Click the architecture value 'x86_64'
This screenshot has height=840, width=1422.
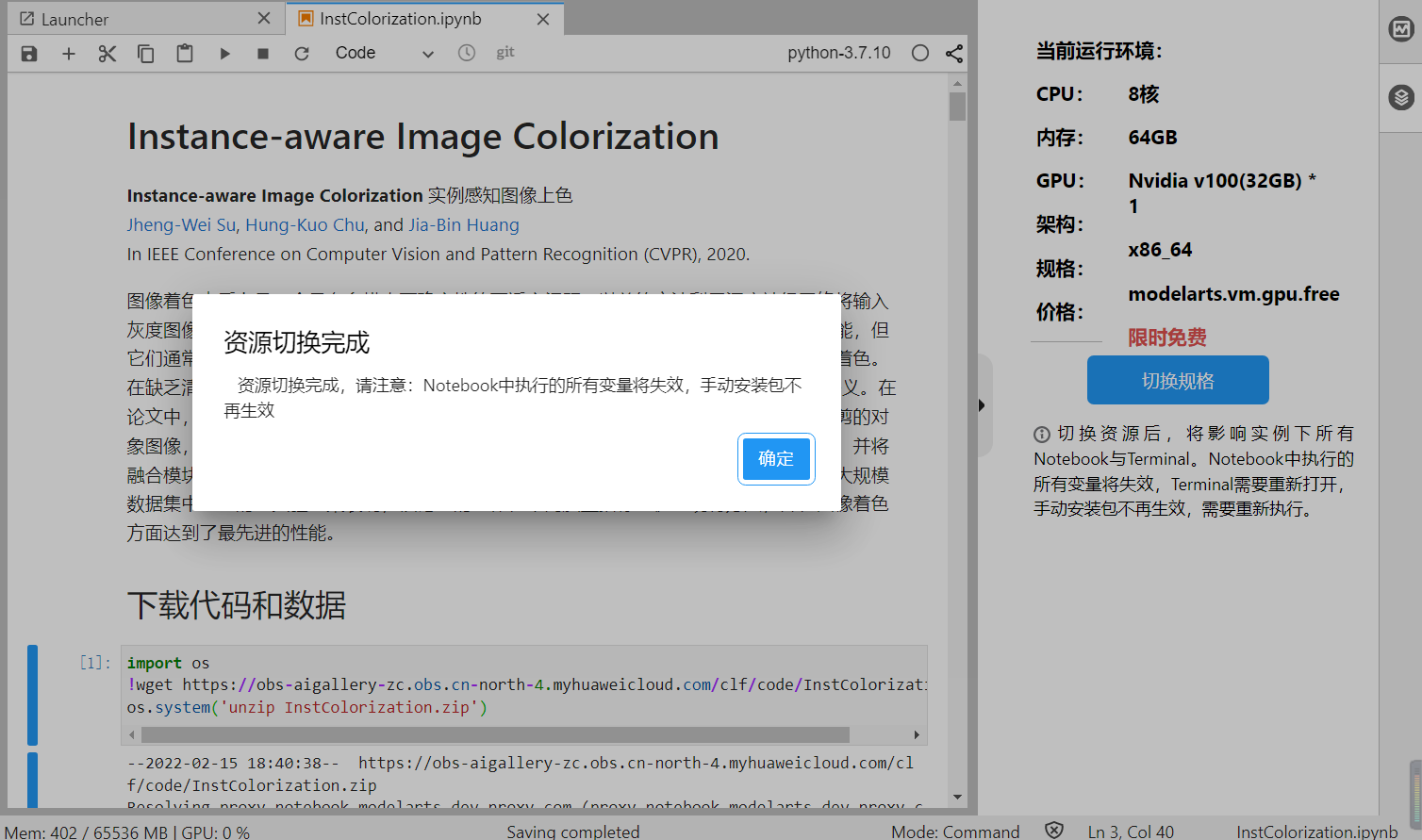[x=1161, y=250]
